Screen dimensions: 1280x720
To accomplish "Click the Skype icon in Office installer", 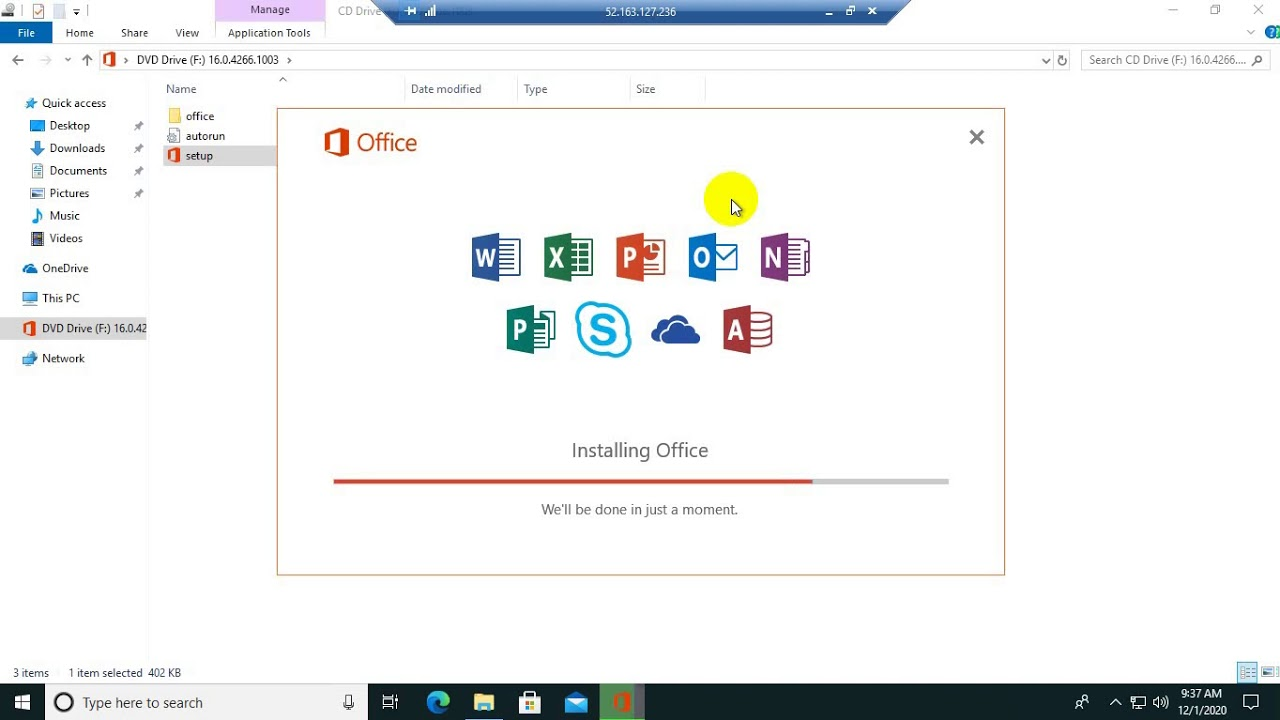I will click(x=603, y=329).
